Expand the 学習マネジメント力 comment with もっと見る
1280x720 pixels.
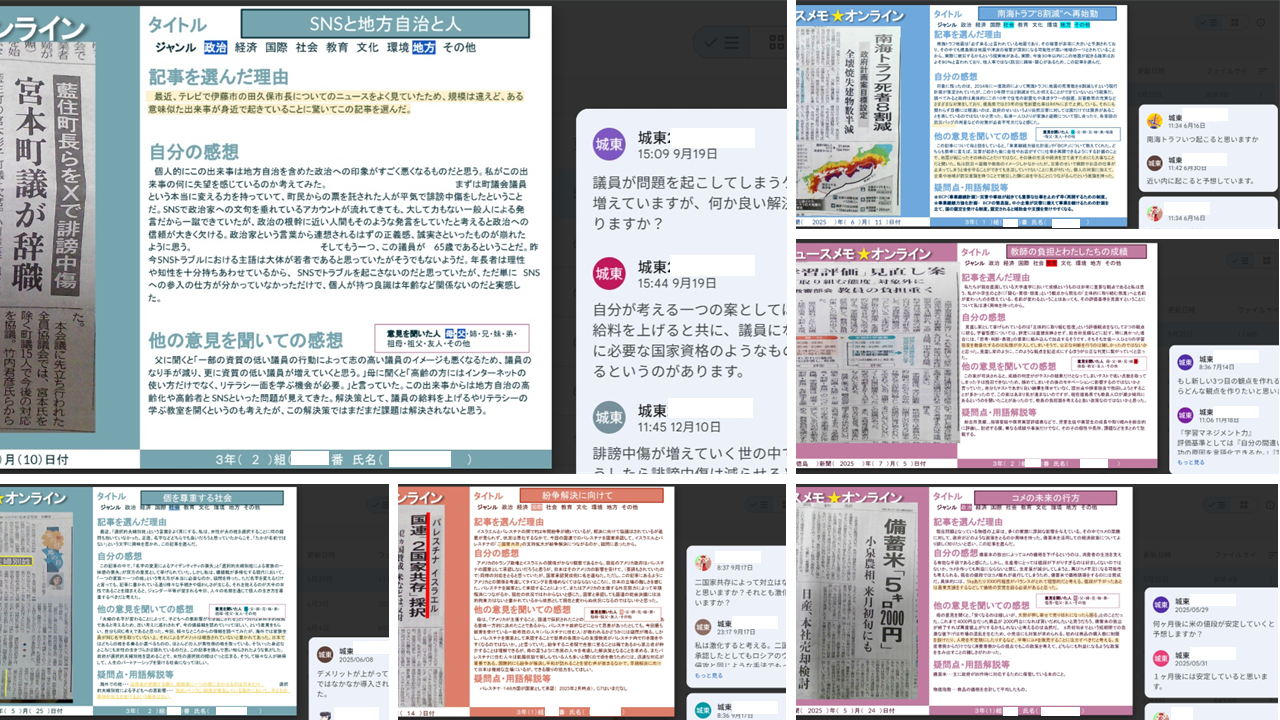click(x=1190, y=463)
